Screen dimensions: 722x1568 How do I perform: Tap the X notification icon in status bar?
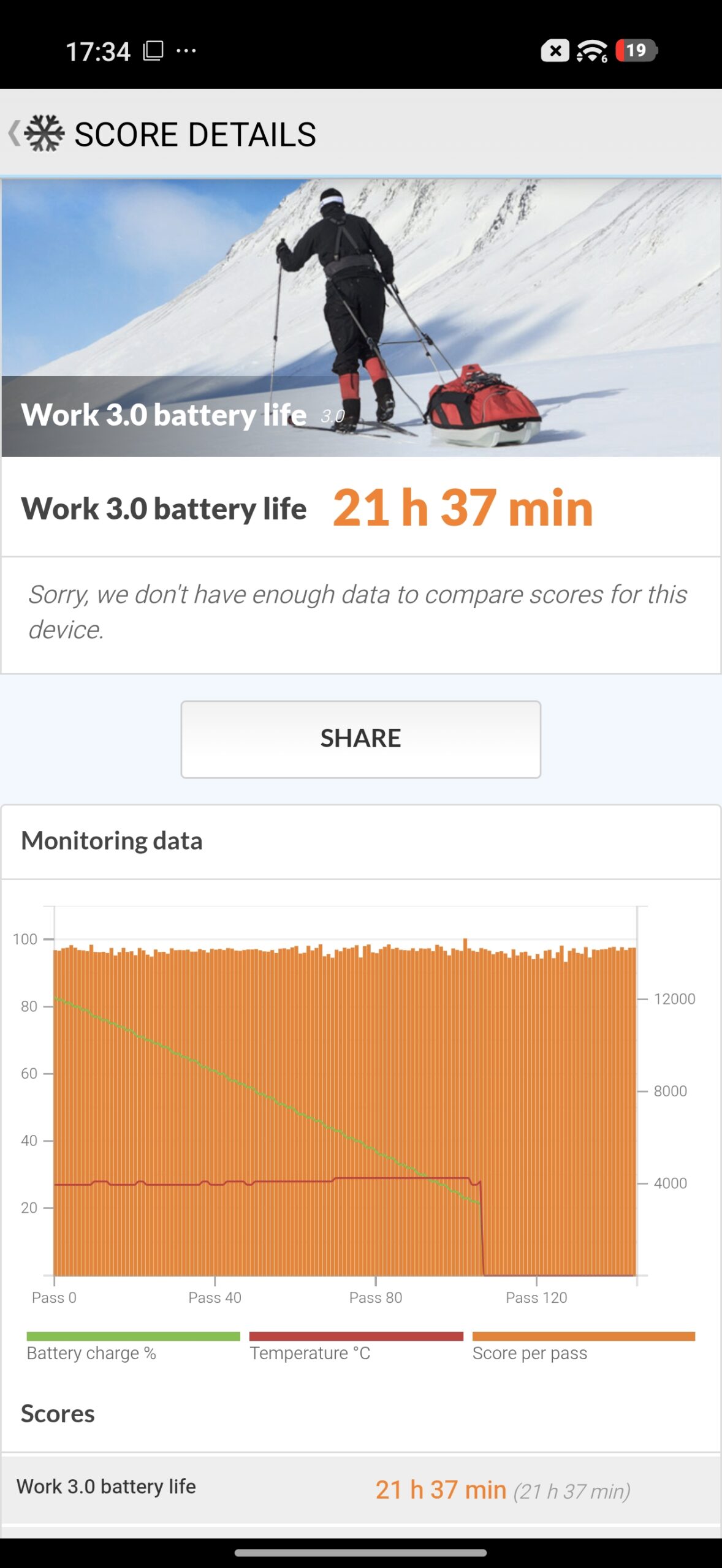555,51
